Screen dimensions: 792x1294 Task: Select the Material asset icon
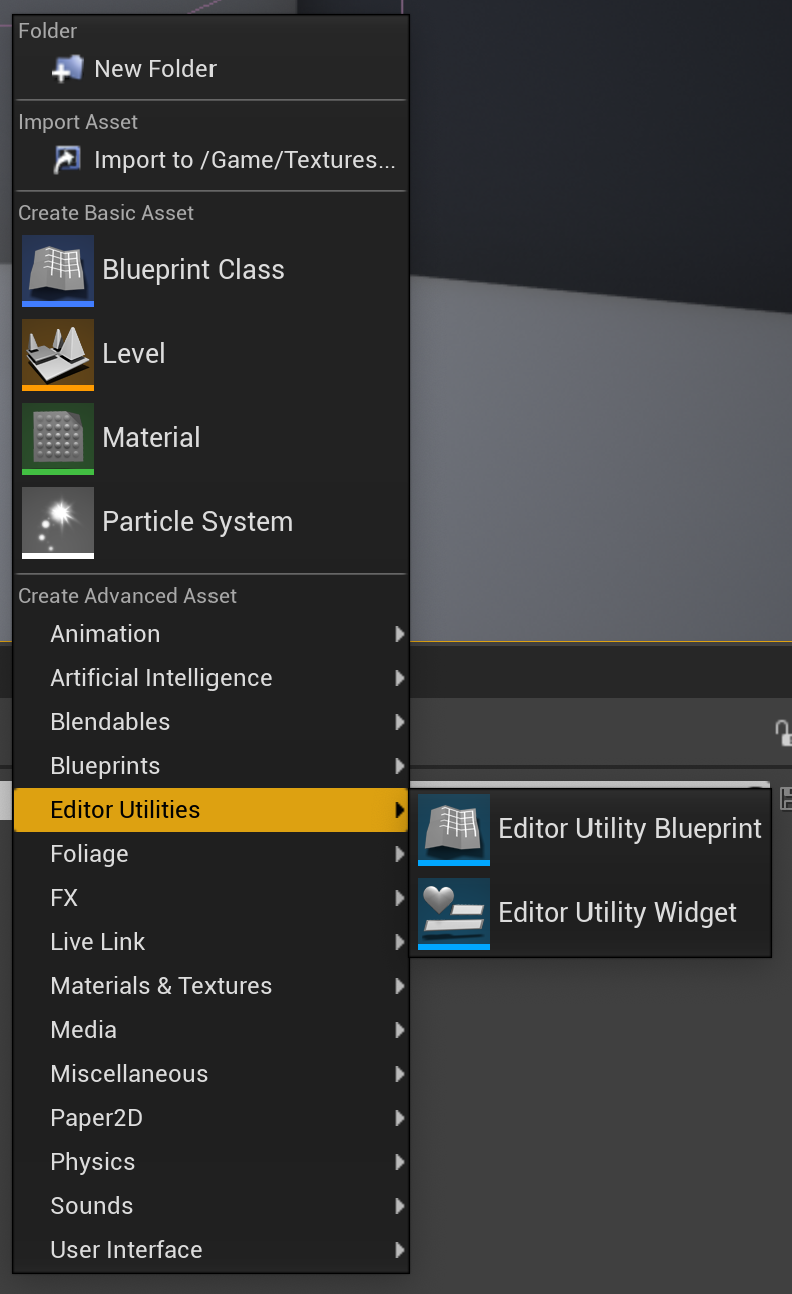57,438
